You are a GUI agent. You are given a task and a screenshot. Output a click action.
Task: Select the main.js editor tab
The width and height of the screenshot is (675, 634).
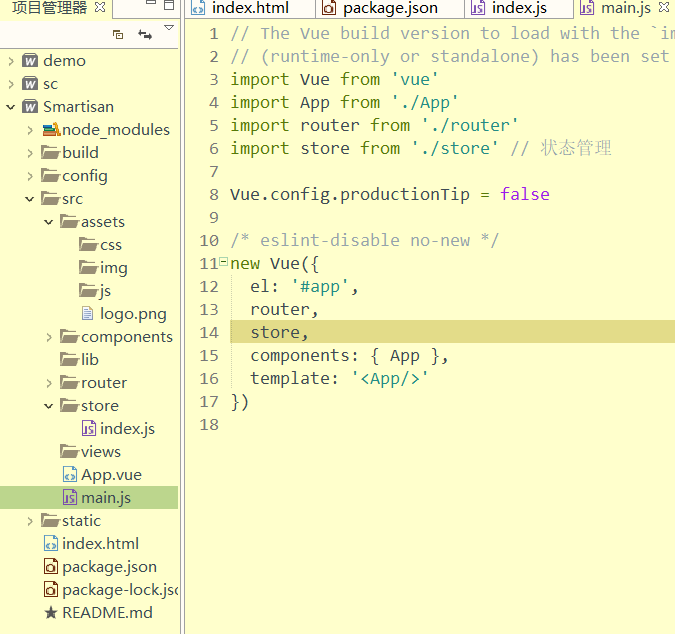(625, 8)
